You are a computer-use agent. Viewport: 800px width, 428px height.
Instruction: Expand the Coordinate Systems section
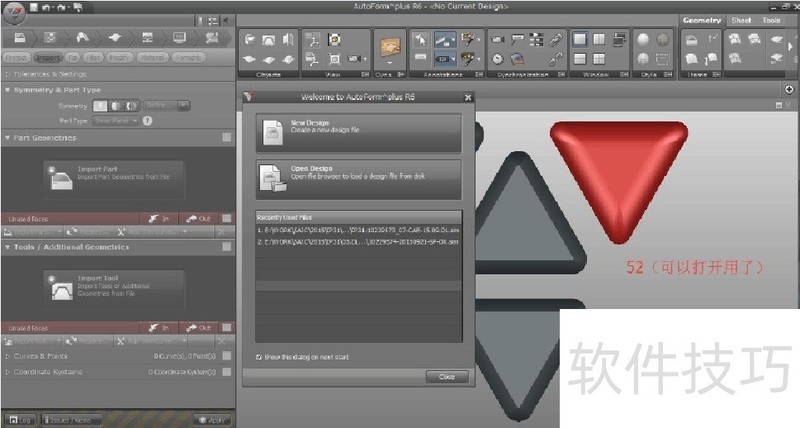pyautogui.click(x=8, y=372)
